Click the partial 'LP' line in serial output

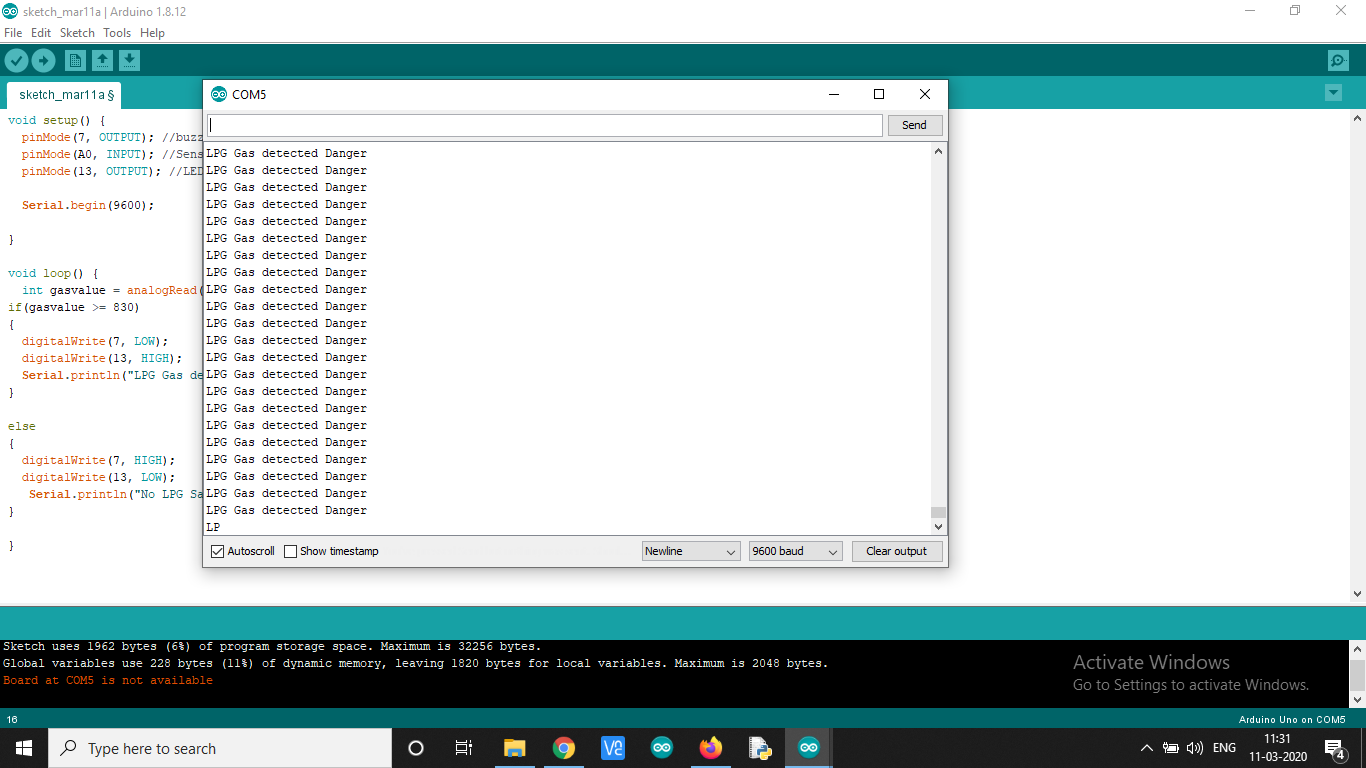point(213,527)
